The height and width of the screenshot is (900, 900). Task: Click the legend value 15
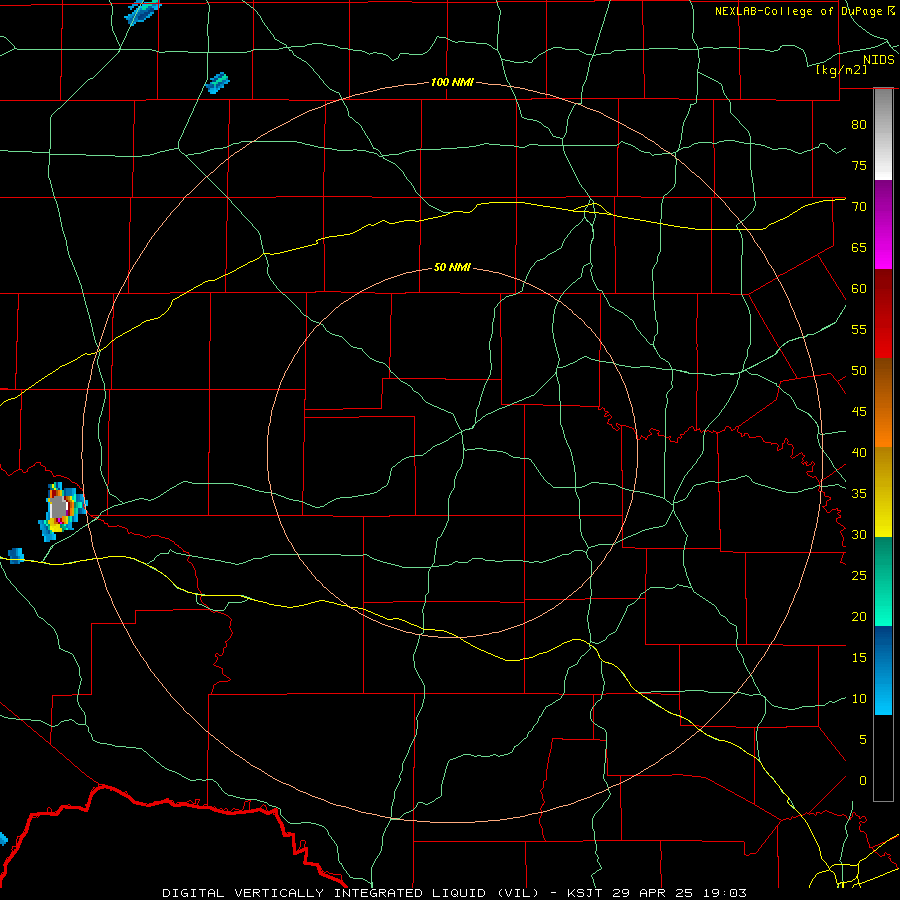click(x=859, y=658)
